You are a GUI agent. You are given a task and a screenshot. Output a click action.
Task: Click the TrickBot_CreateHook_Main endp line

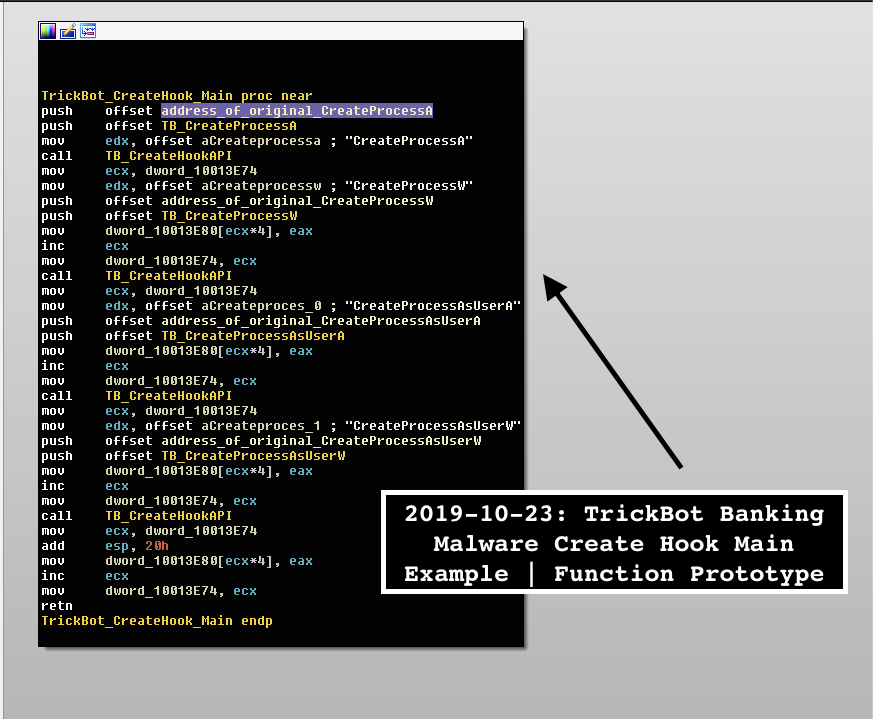(157, 621)
